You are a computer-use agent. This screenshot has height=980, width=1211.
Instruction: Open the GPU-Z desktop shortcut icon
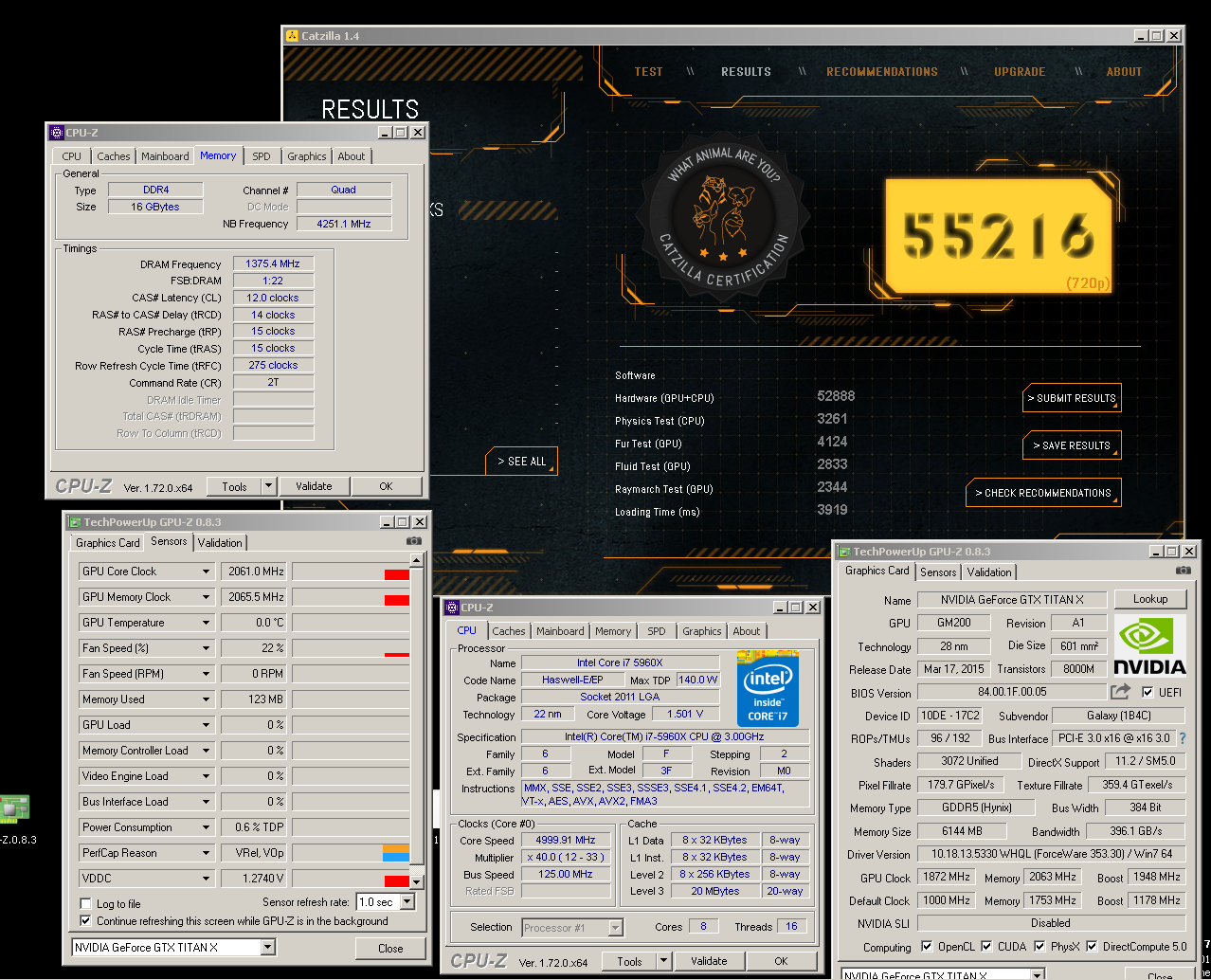coord(15,808)
